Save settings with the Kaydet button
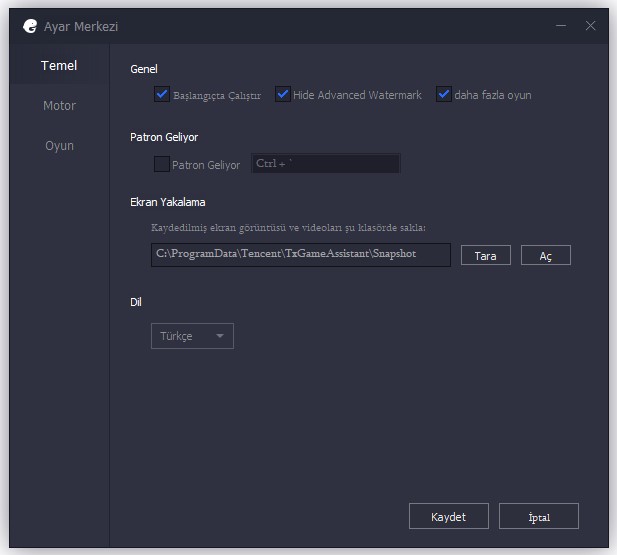This screenshot has height=555, width=617. [x=449, y=516]
